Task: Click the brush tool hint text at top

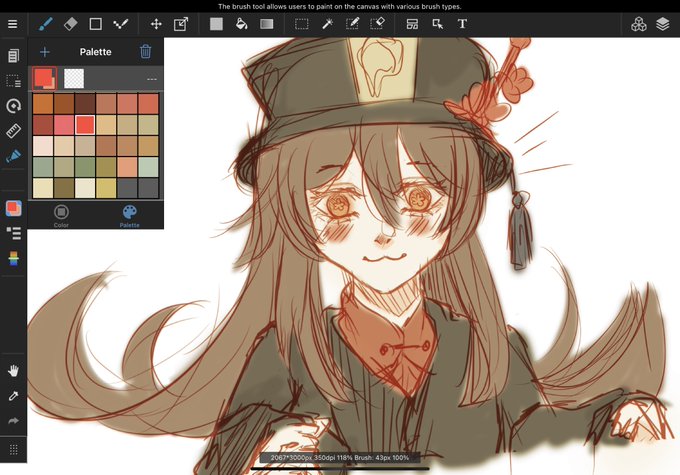Action: pos(340,7)
